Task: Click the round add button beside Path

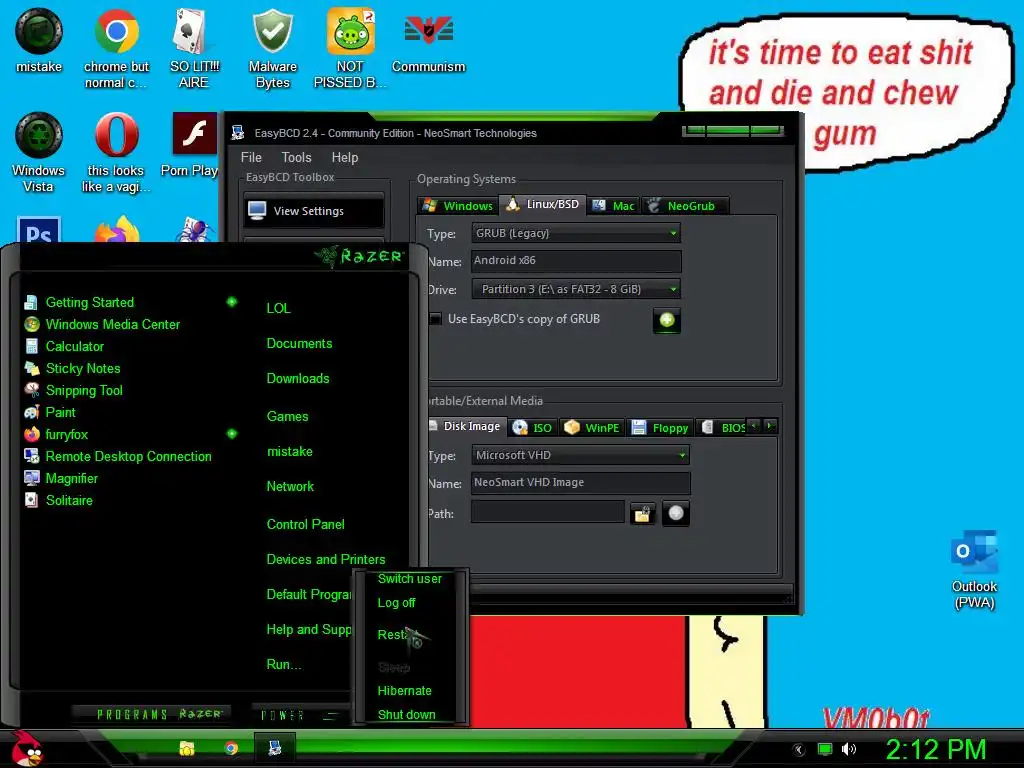Action: pos(676,513)
